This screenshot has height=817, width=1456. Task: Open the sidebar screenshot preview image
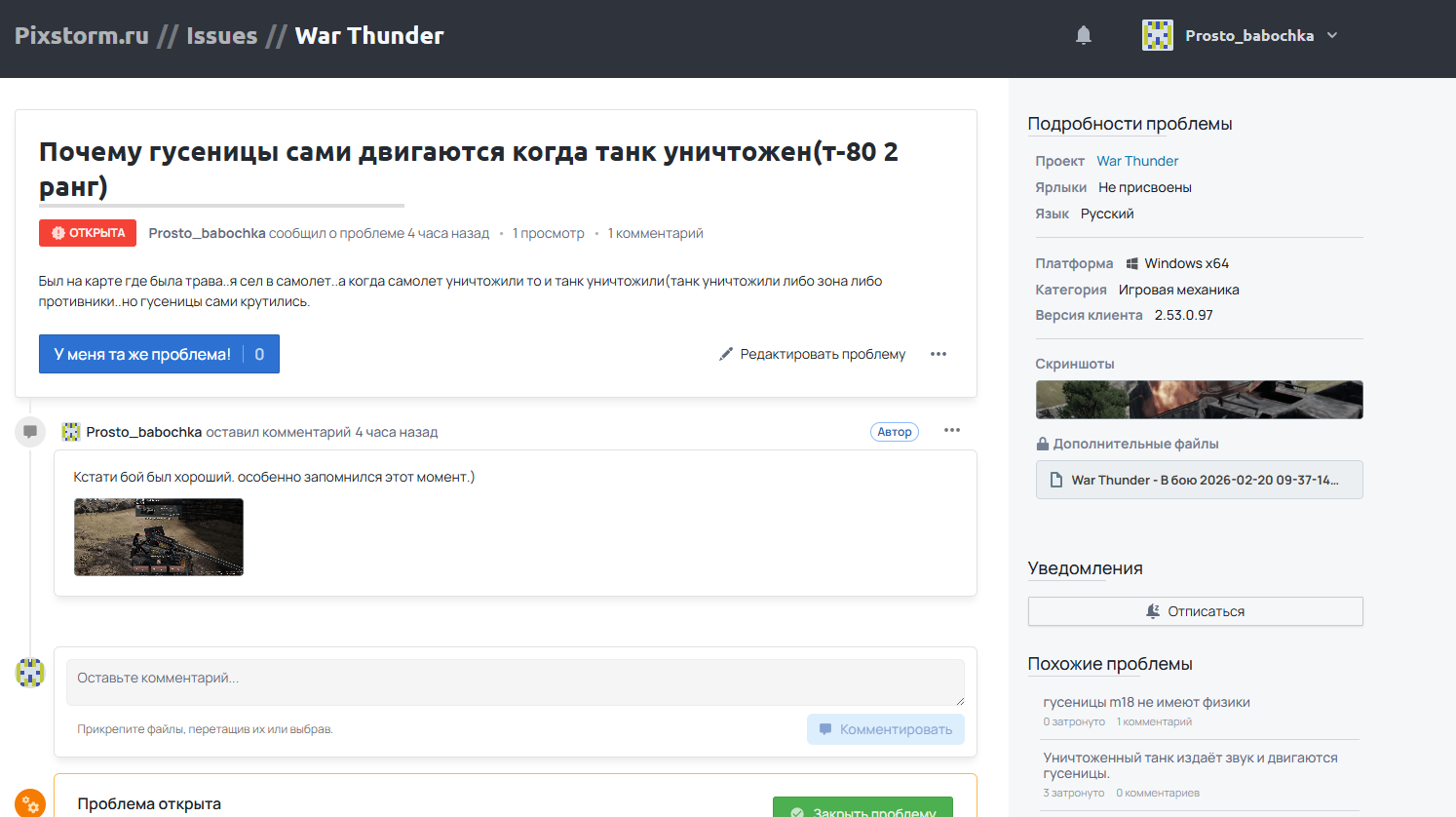(x=1199, y=400)
